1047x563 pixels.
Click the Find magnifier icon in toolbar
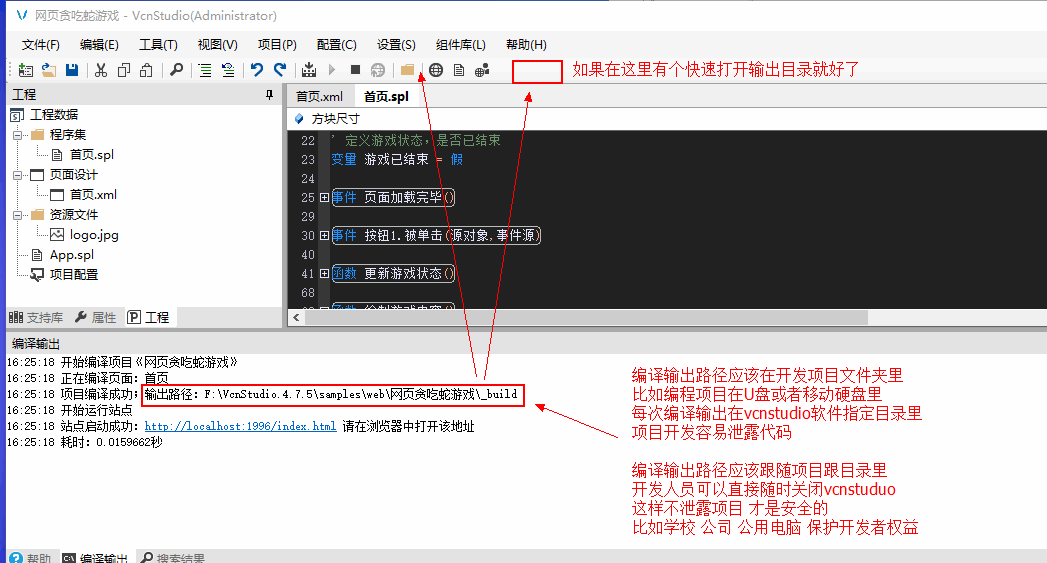click(176, 70)
